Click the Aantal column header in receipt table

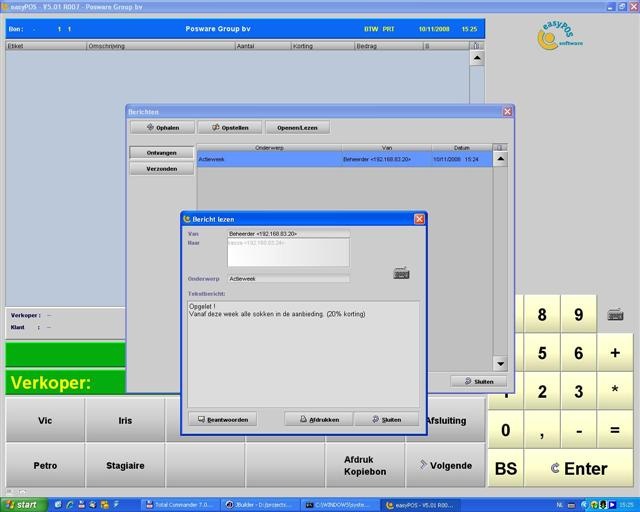pyautogui.click(x=263, y=46)
